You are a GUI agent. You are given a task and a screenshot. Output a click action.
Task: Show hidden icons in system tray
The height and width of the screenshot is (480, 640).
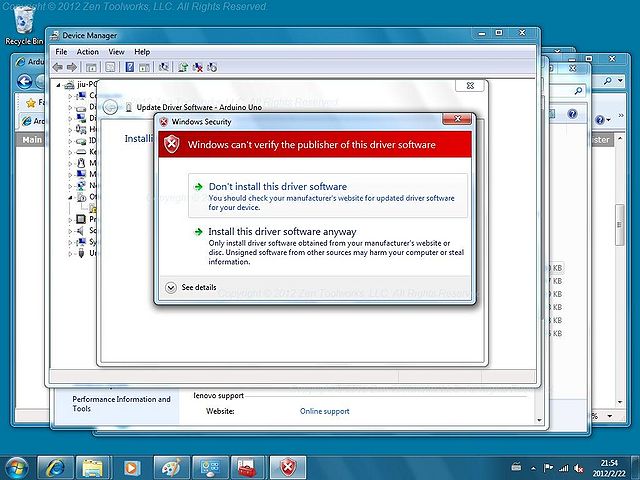[x=533, y=468]
